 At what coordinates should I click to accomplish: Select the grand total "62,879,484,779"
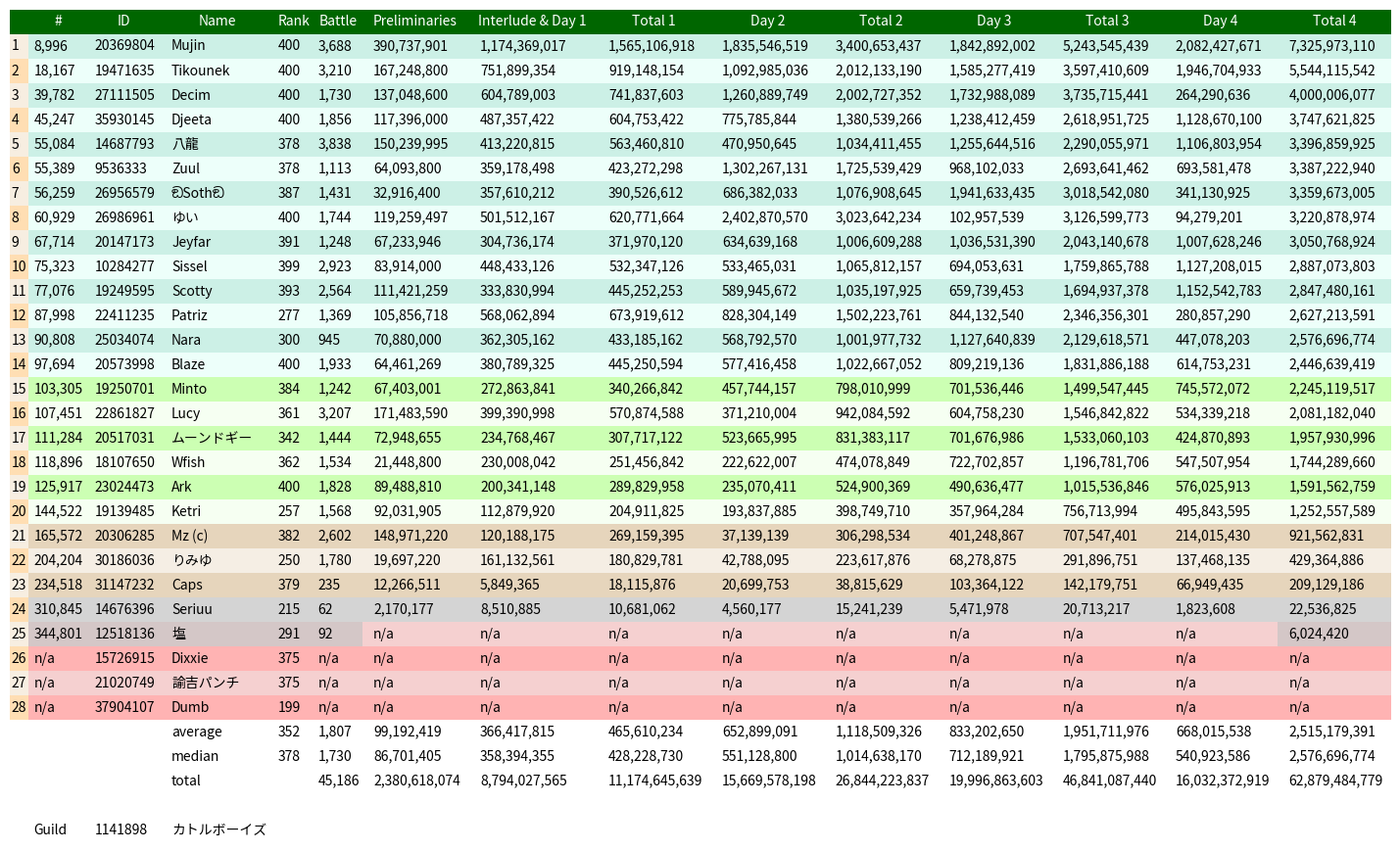1336,781
